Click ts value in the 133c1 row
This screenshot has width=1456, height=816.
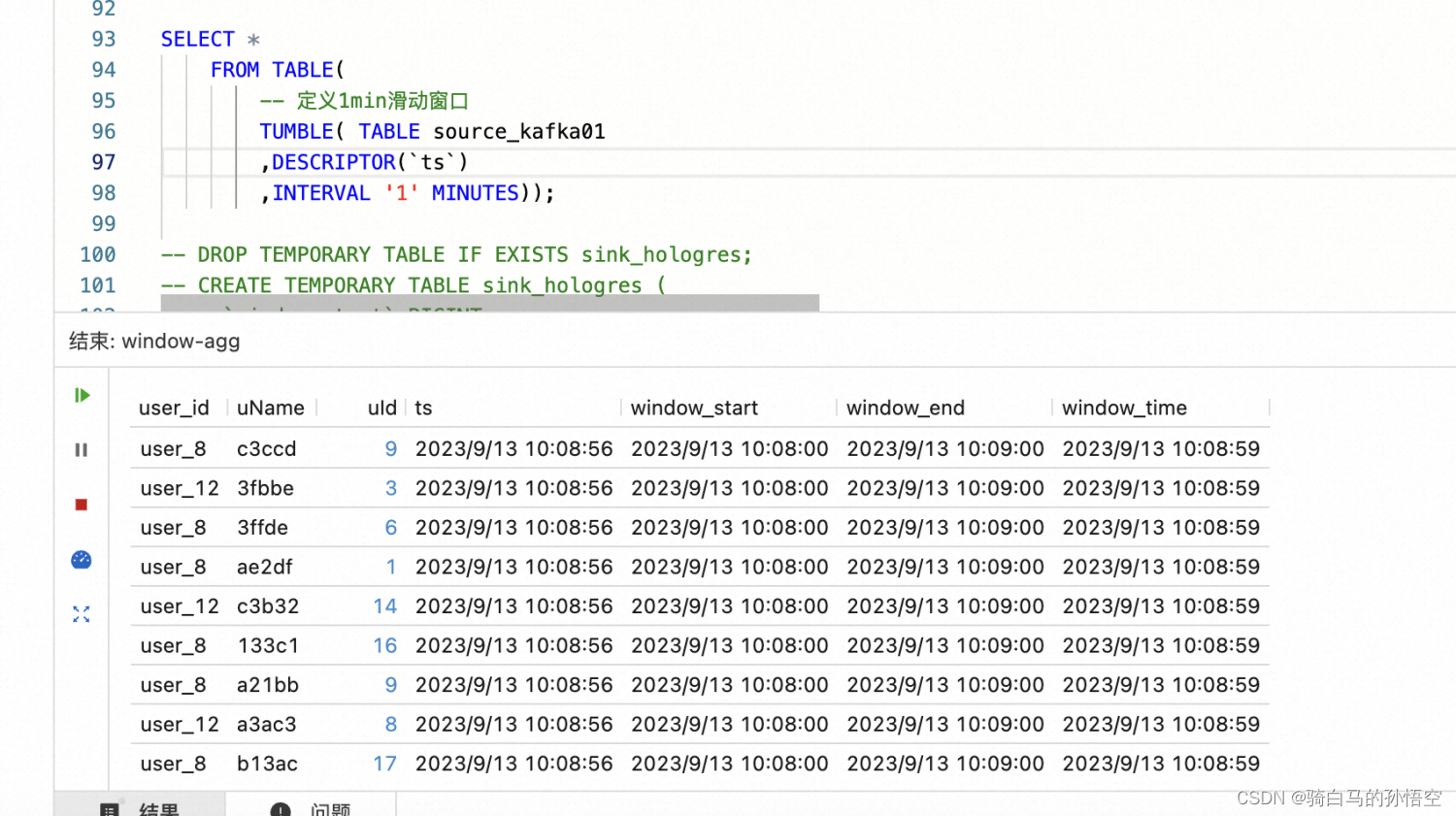(x=514, y=645)
